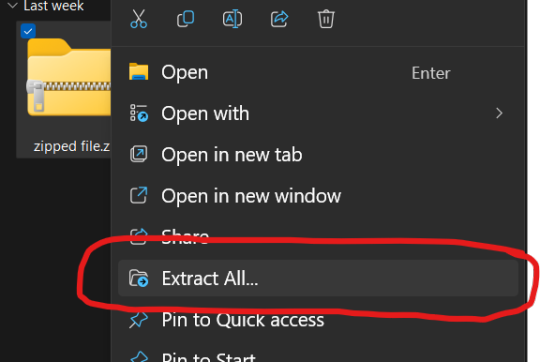Choose Extract All... menu entry
The height and width of the screenshot is (362, 540).
pyautogui.click(x=318, y=278)
